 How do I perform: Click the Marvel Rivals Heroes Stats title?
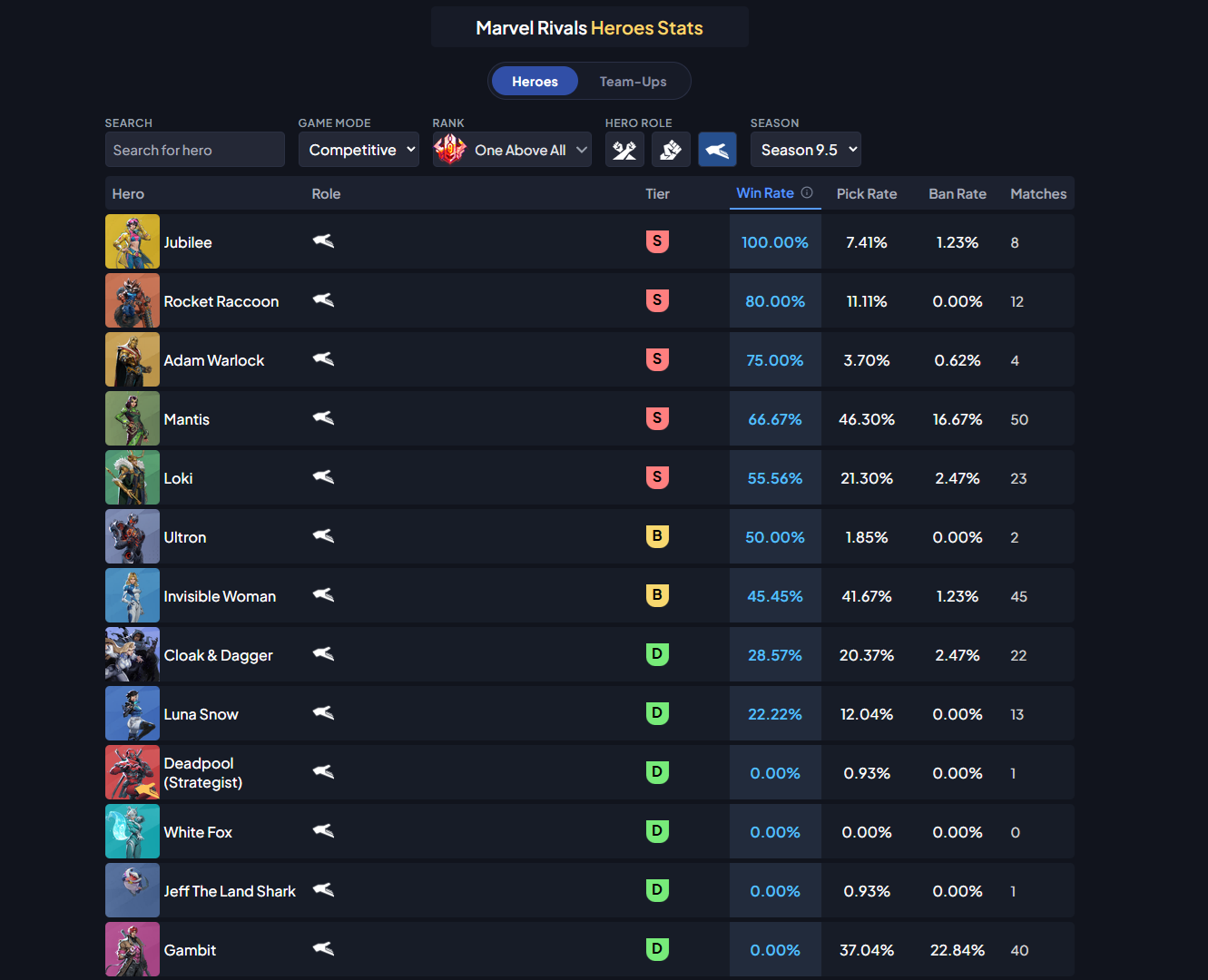pyautogui.click(x=590, y=27)
